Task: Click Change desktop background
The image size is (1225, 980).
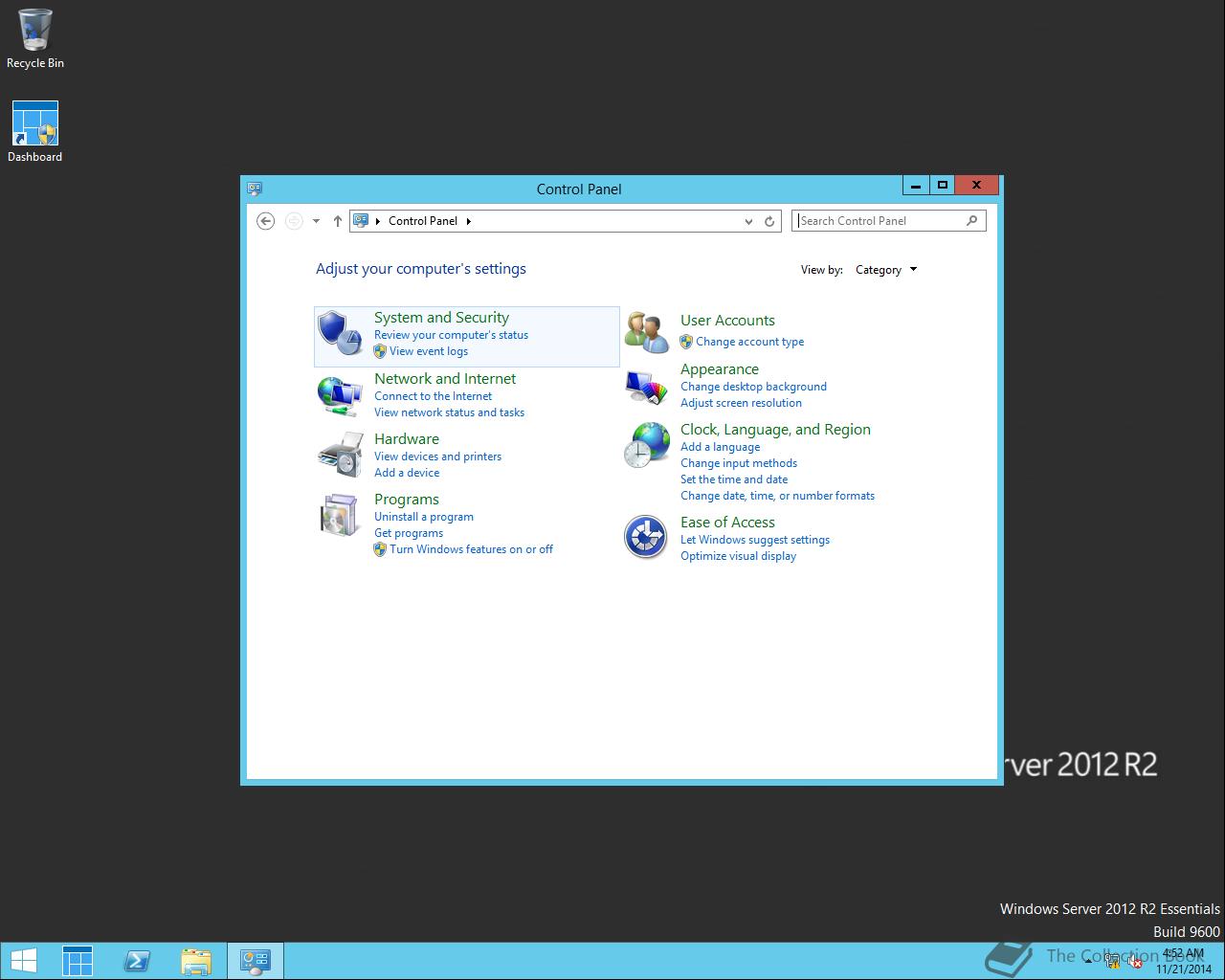Action: (753, 387)
